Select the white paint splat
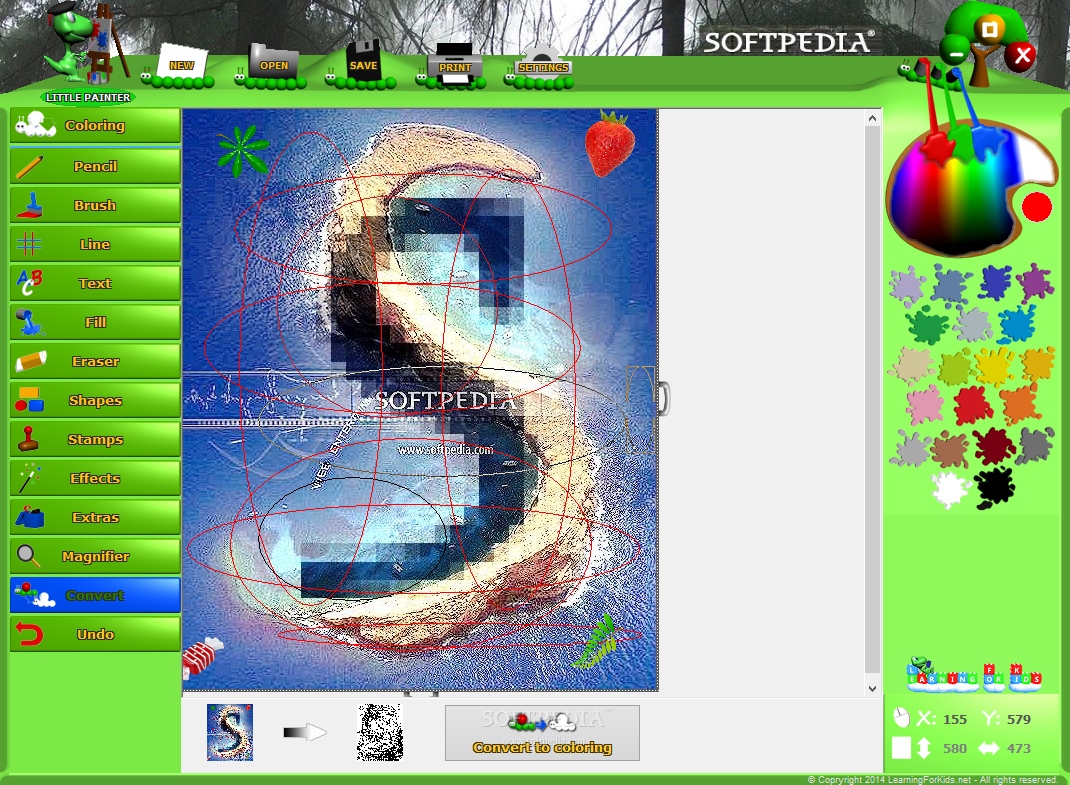The width and height of the screenshot is (1070, 785). pos(950,489)
